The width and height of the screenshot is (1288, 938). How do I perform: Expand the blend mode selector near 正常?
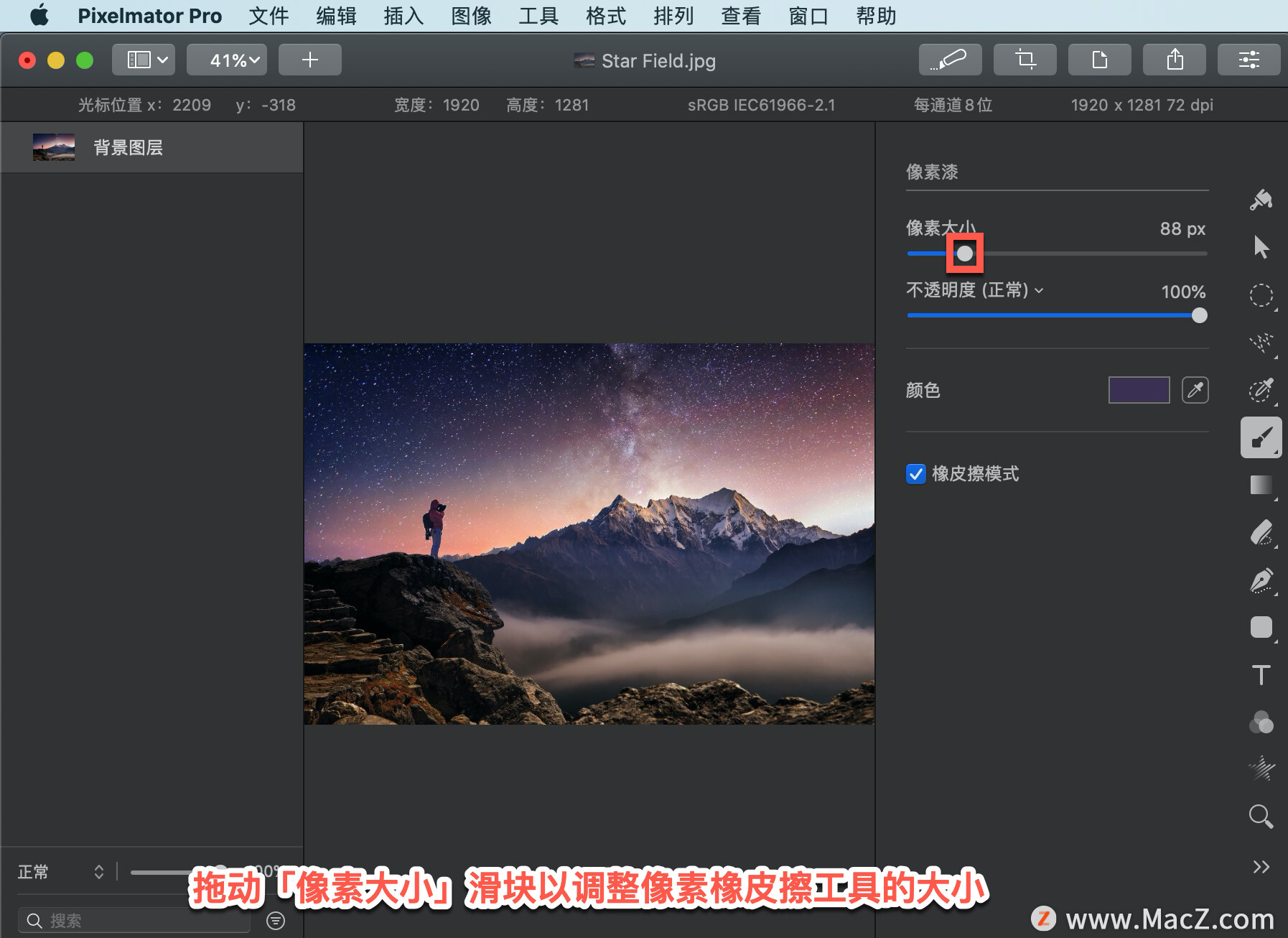99,871
